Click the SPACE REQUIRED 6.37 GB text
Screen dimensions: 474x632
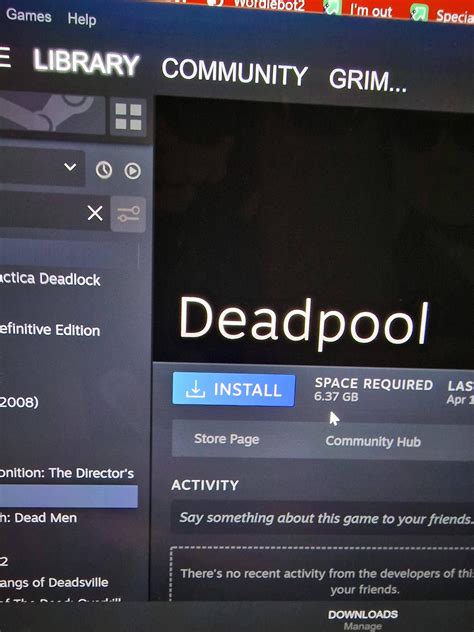pos(373,389)
